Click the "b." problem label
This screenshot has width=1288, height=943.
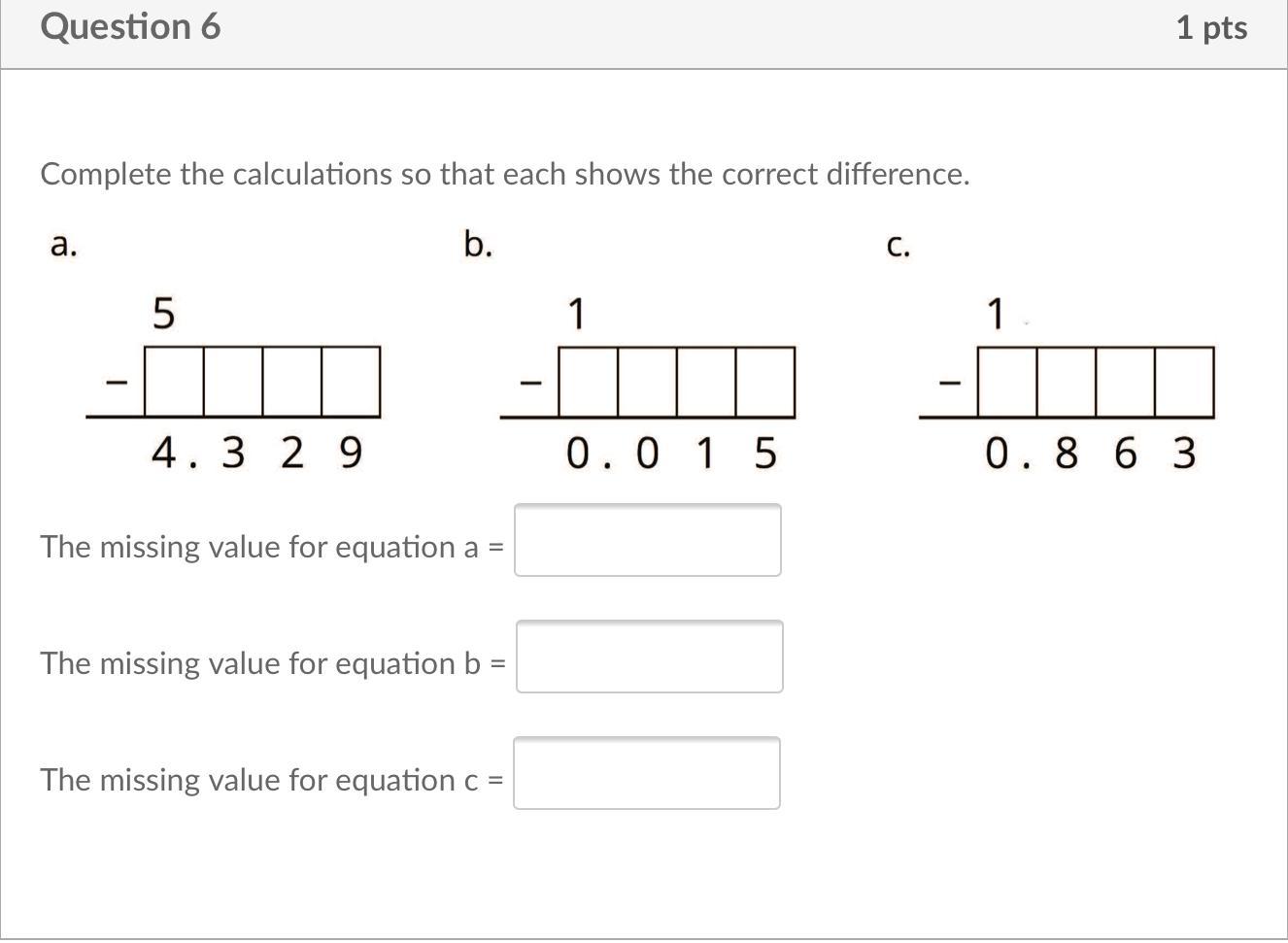point(478,245)
